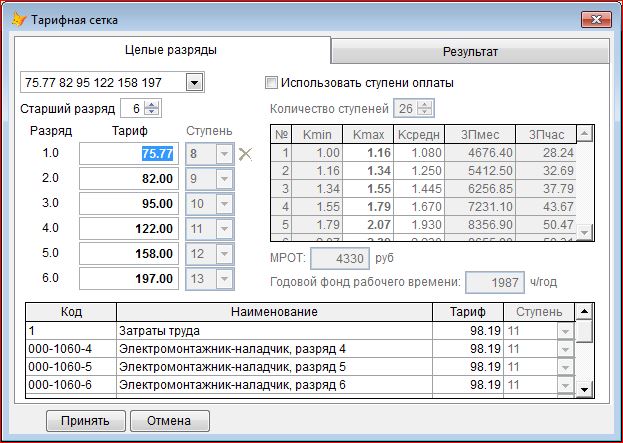Click the tariff field with 75.77
The image size is (623, 443).
tap(129, 154)
